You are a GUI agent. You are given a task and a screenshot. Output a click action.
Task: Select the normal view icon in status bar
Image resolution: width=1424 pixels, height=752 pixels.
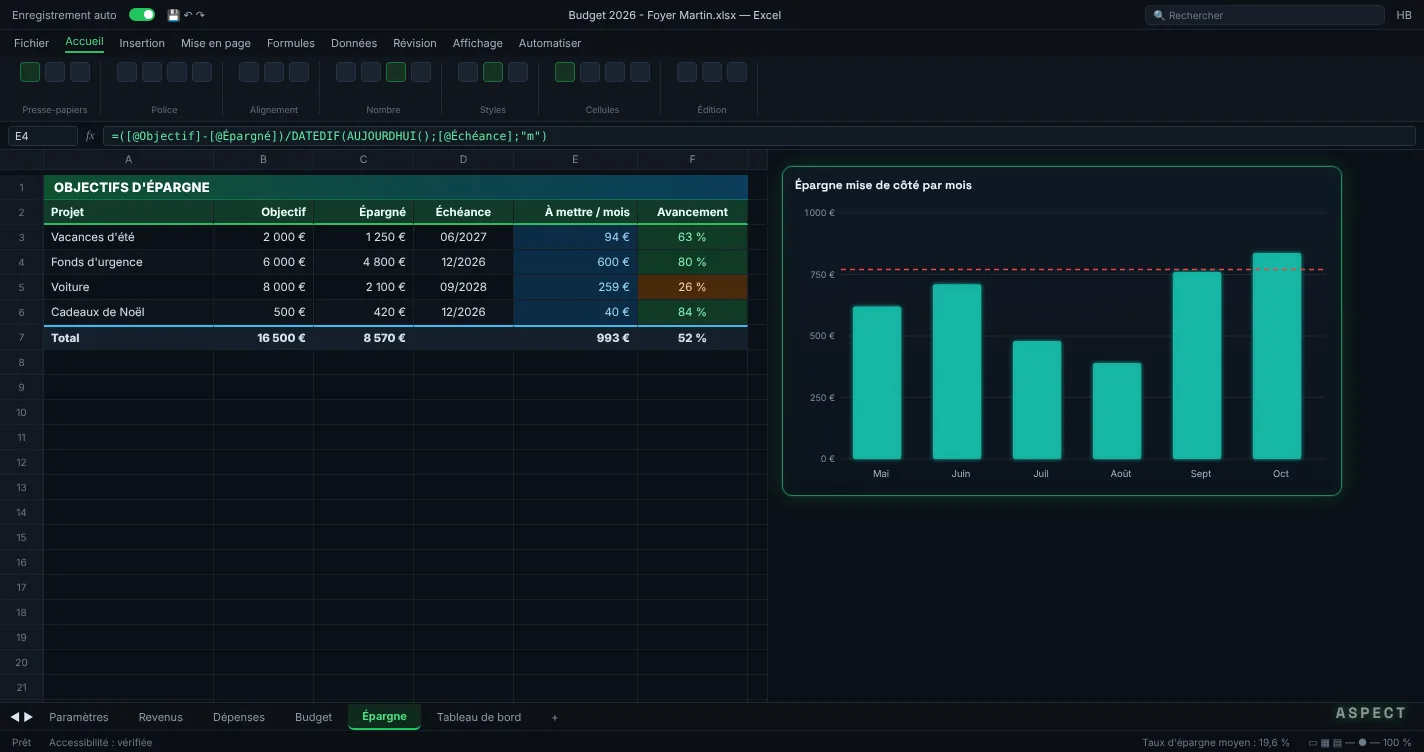[x=1313, y=743]
